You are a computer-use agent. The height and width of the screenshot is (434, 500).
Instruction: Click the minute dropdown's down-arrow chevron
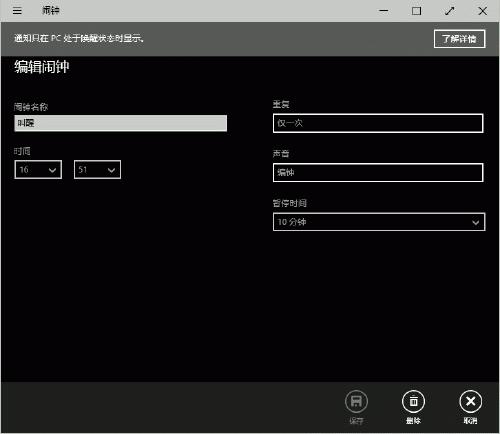pos(111,170)
